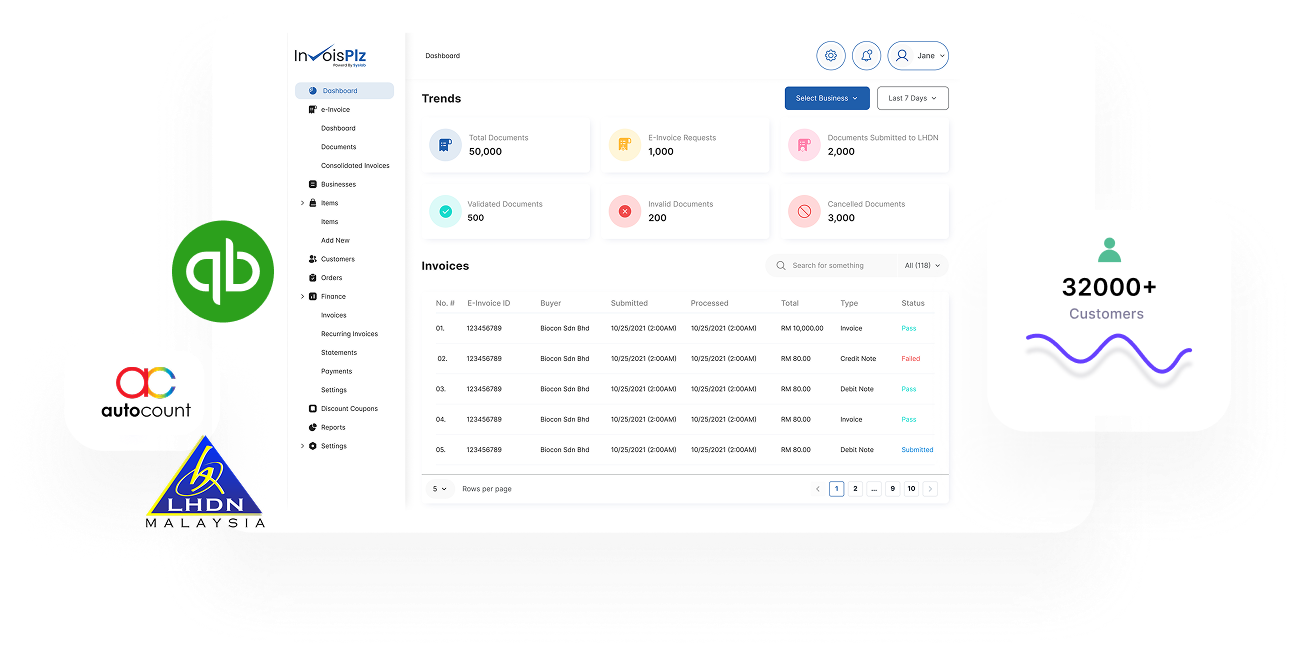Click the notifications bell icon

click(866, 56)
